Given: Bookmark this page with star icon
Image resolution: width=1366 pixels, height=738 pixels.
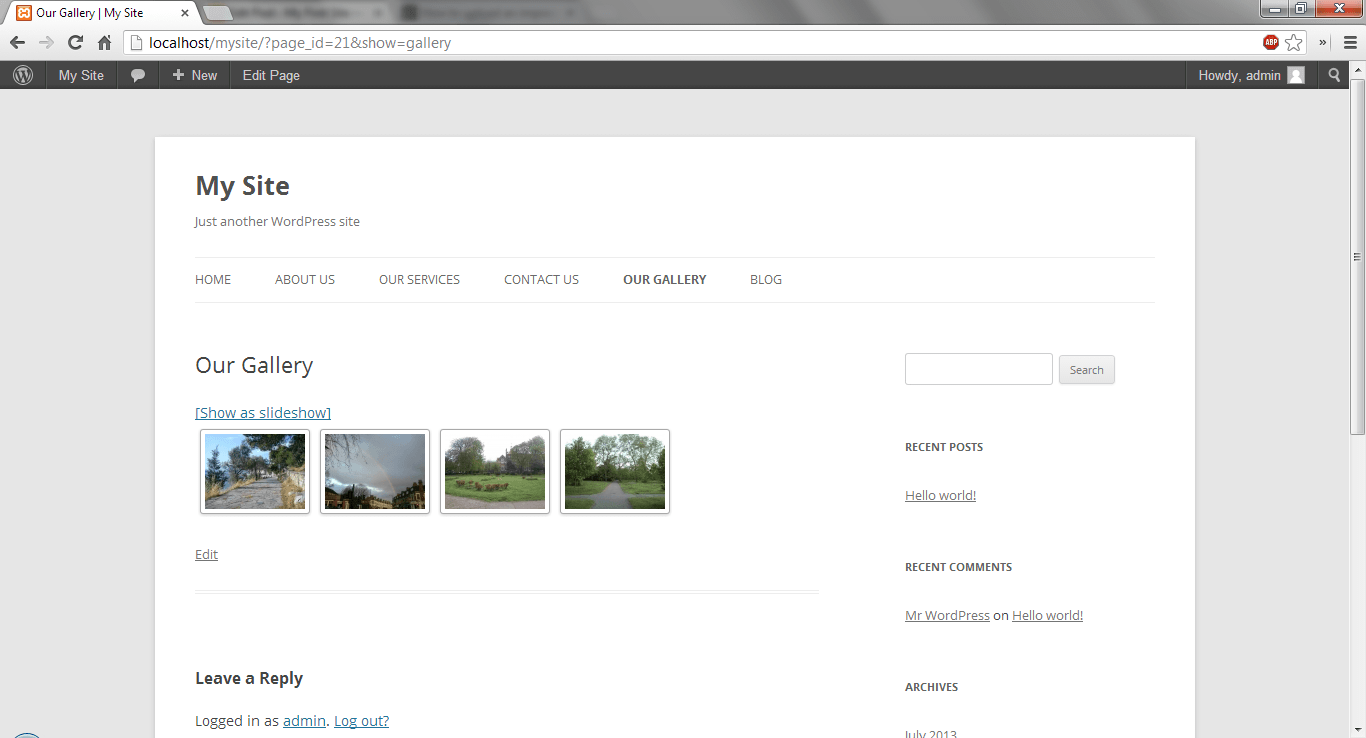Looking at the screenshot, I should [x=1294, y=43].
